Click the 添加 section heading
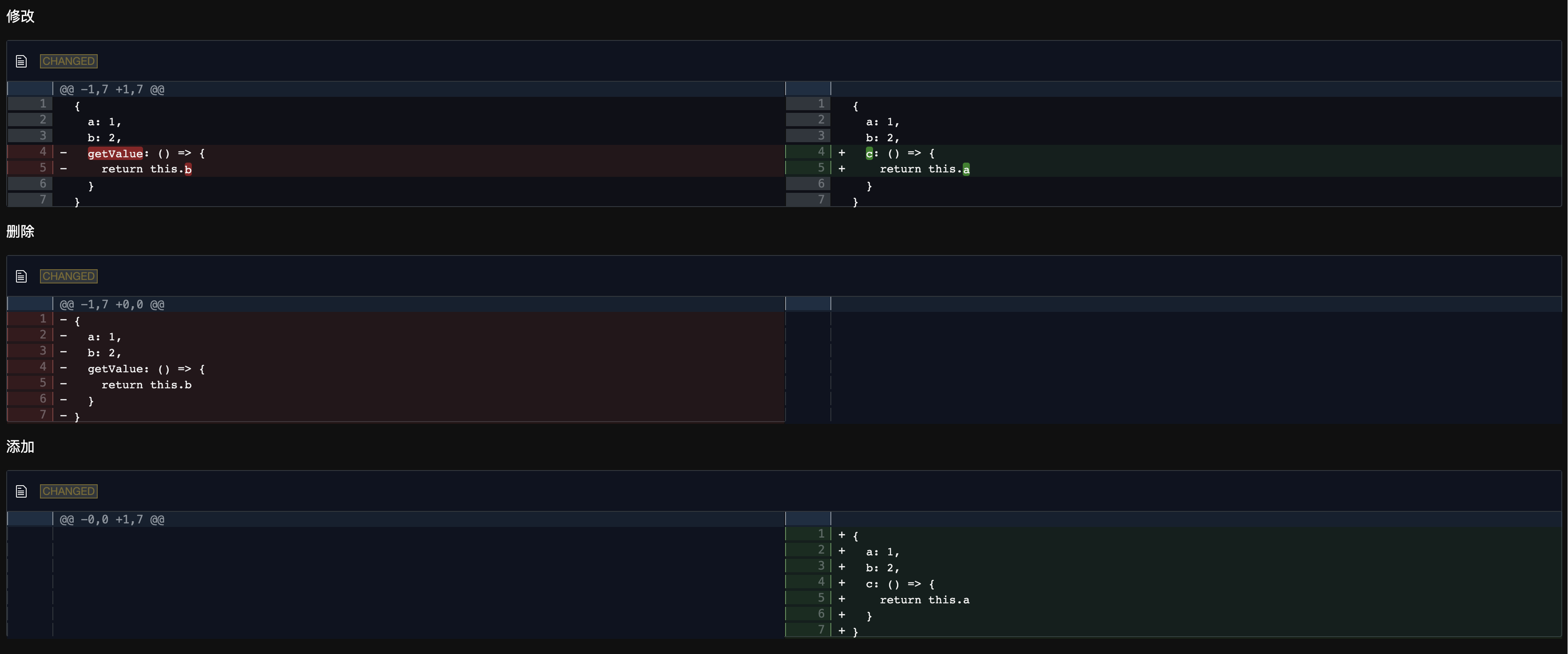Viewport: 1568px width, 654px height. (20, 447)
